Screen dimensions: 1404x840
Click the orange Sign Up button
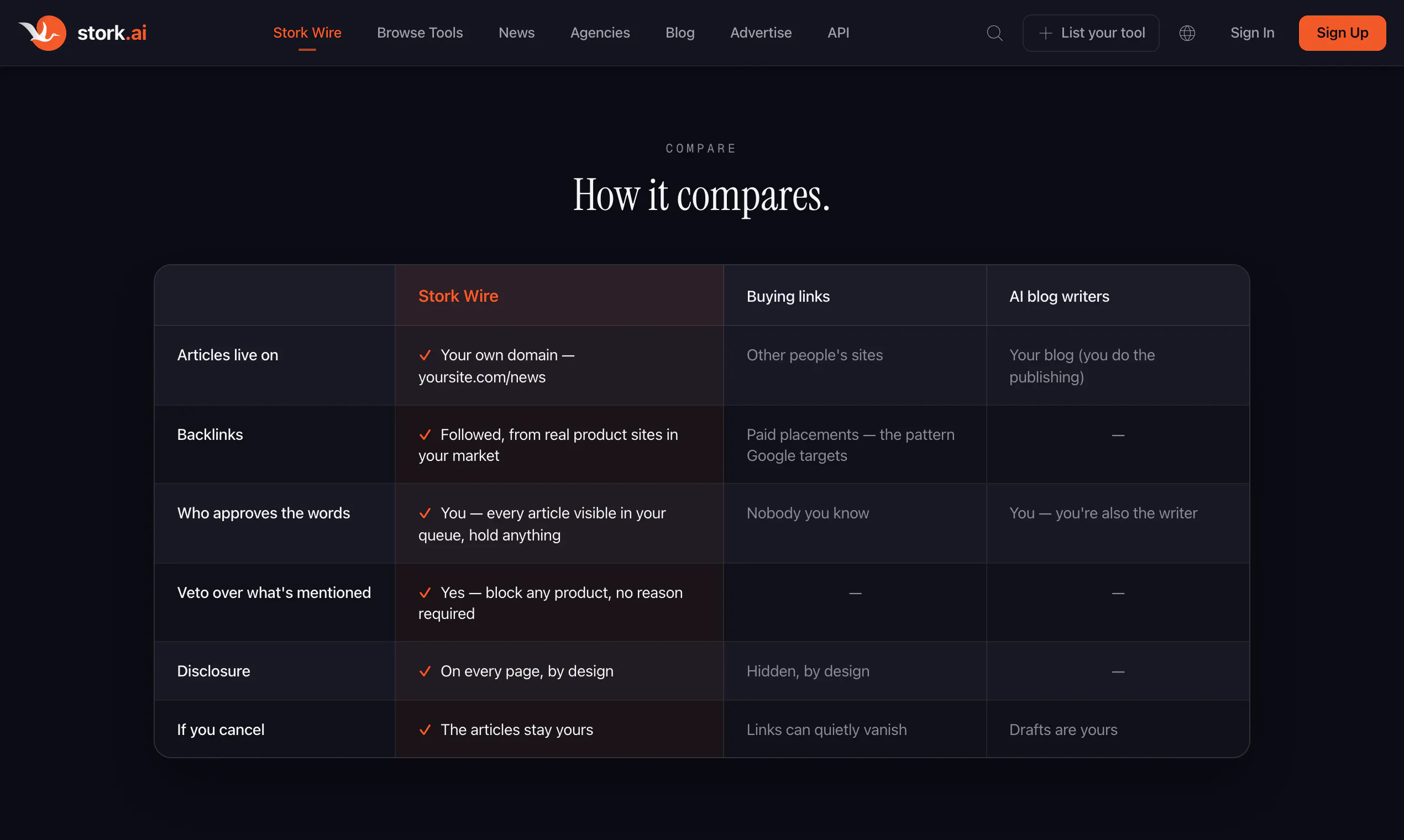pos(1342,33)
